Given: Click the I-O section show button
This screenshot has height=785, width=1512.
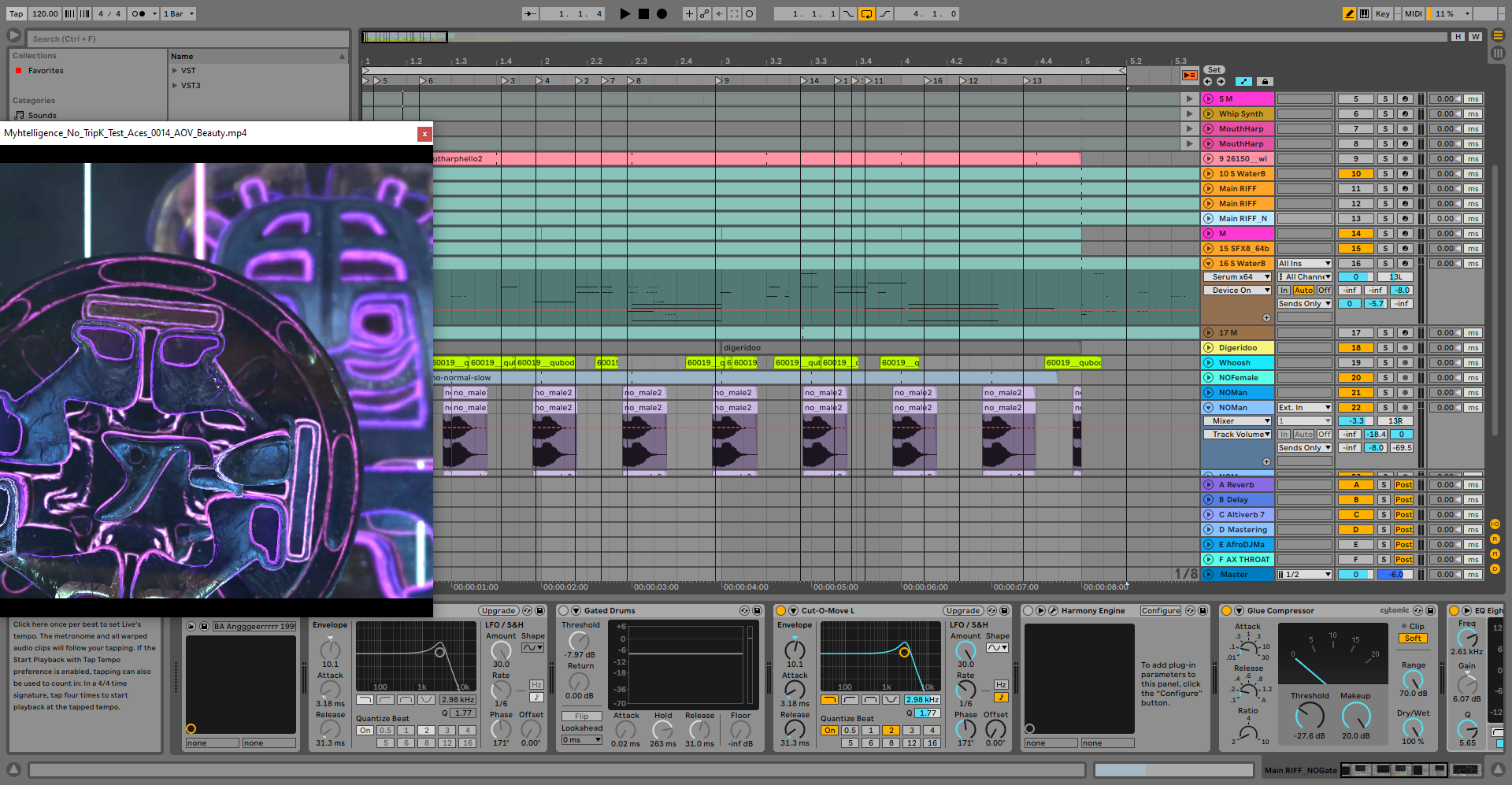Looking at the screenshot, I should click(1495, 524).
